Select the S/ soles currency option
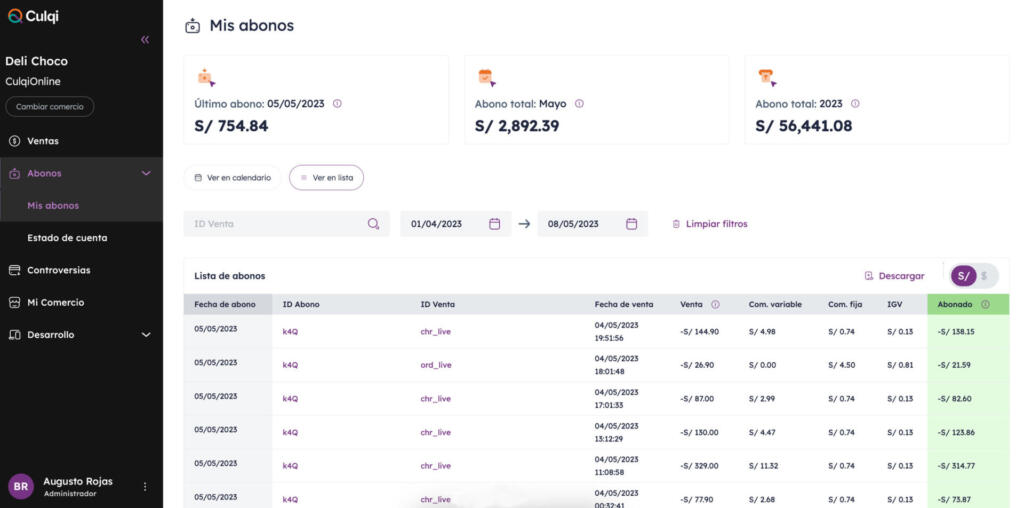 [x=963, y=276]
